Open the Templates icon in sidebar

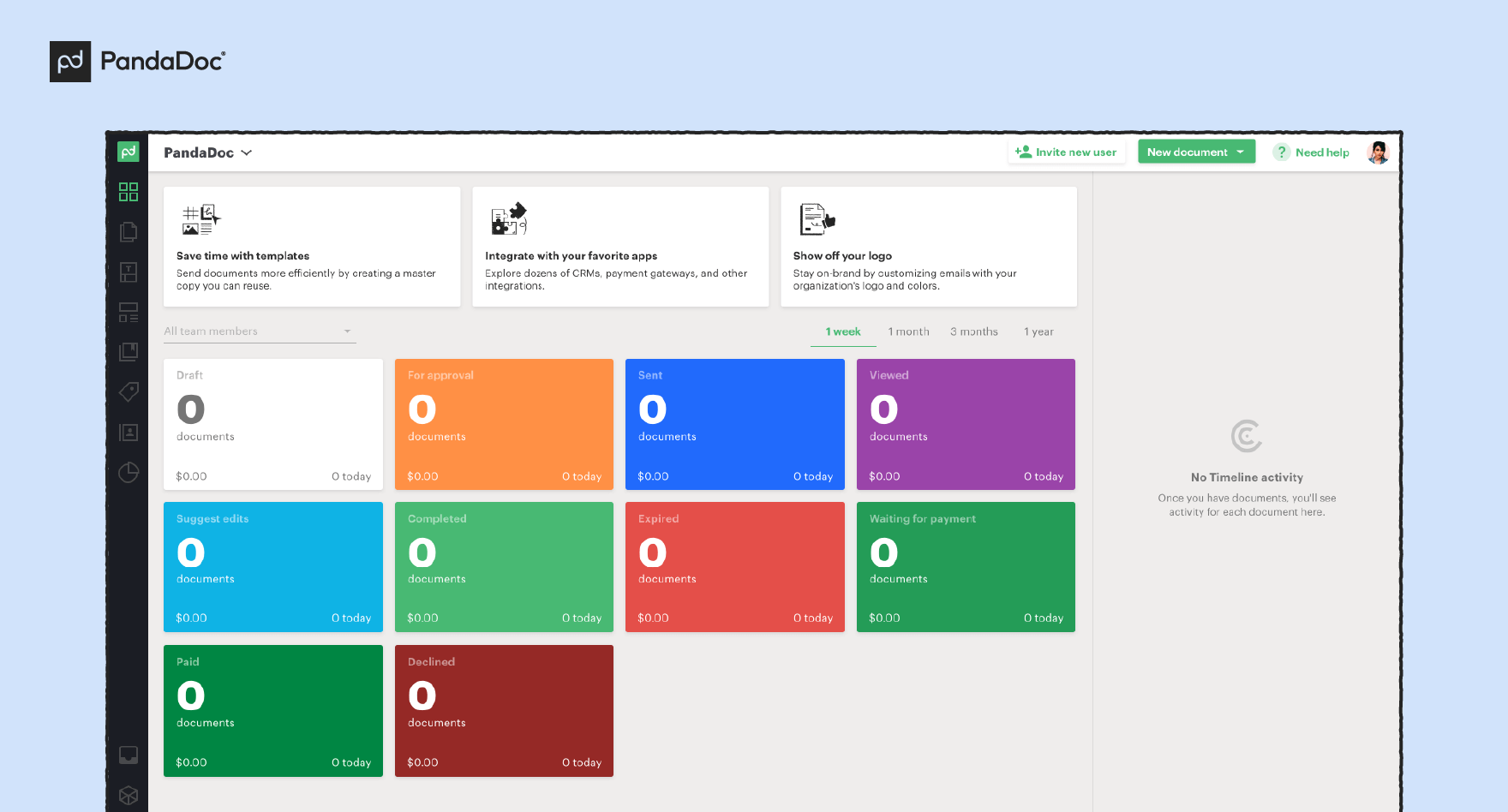click(129, 272)
